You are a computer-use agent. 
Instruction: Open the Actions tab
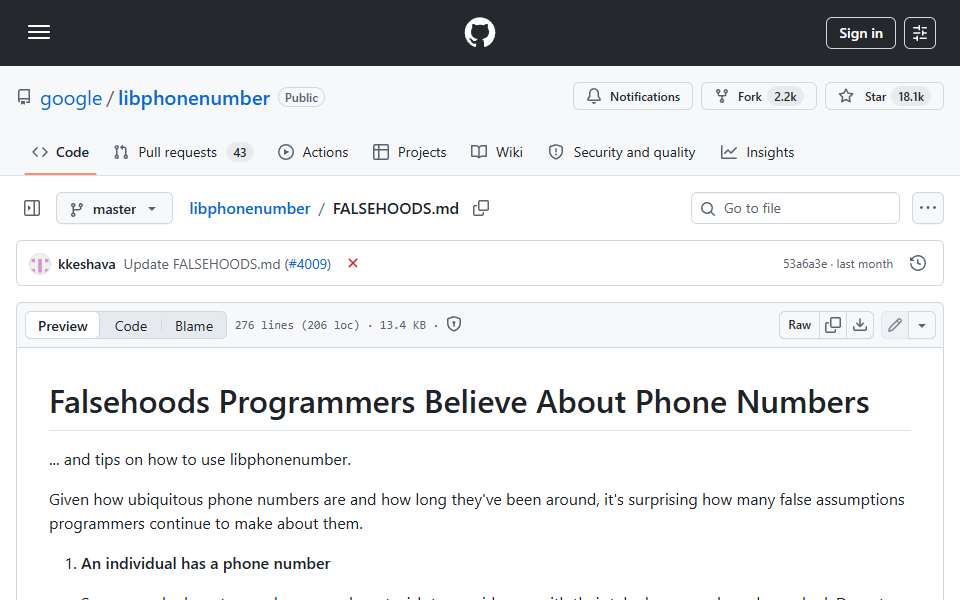(313, 152)
